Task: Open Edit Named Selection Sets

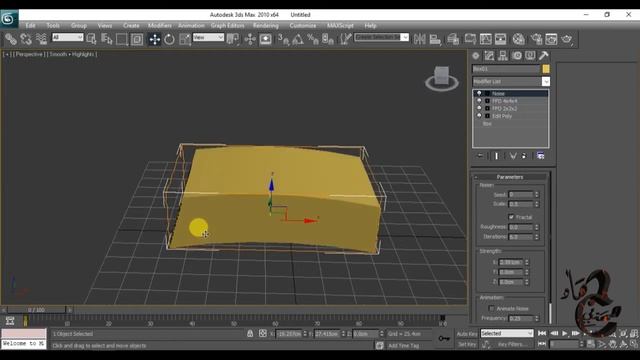Action: tap(346, 39)
